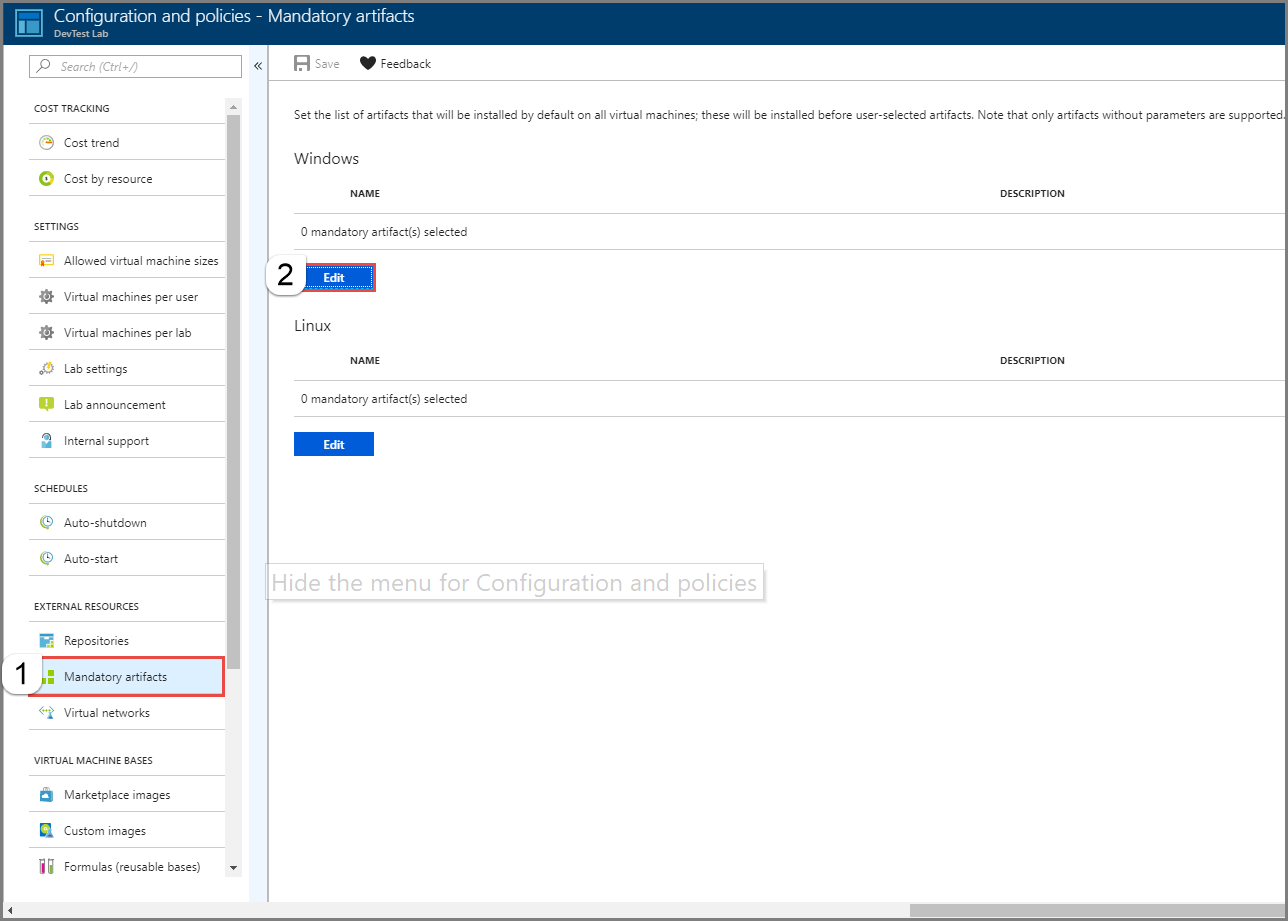Click the Windows section heading
The width and height of the screenshot is (1288, 921).
click(x=326, y=158)
